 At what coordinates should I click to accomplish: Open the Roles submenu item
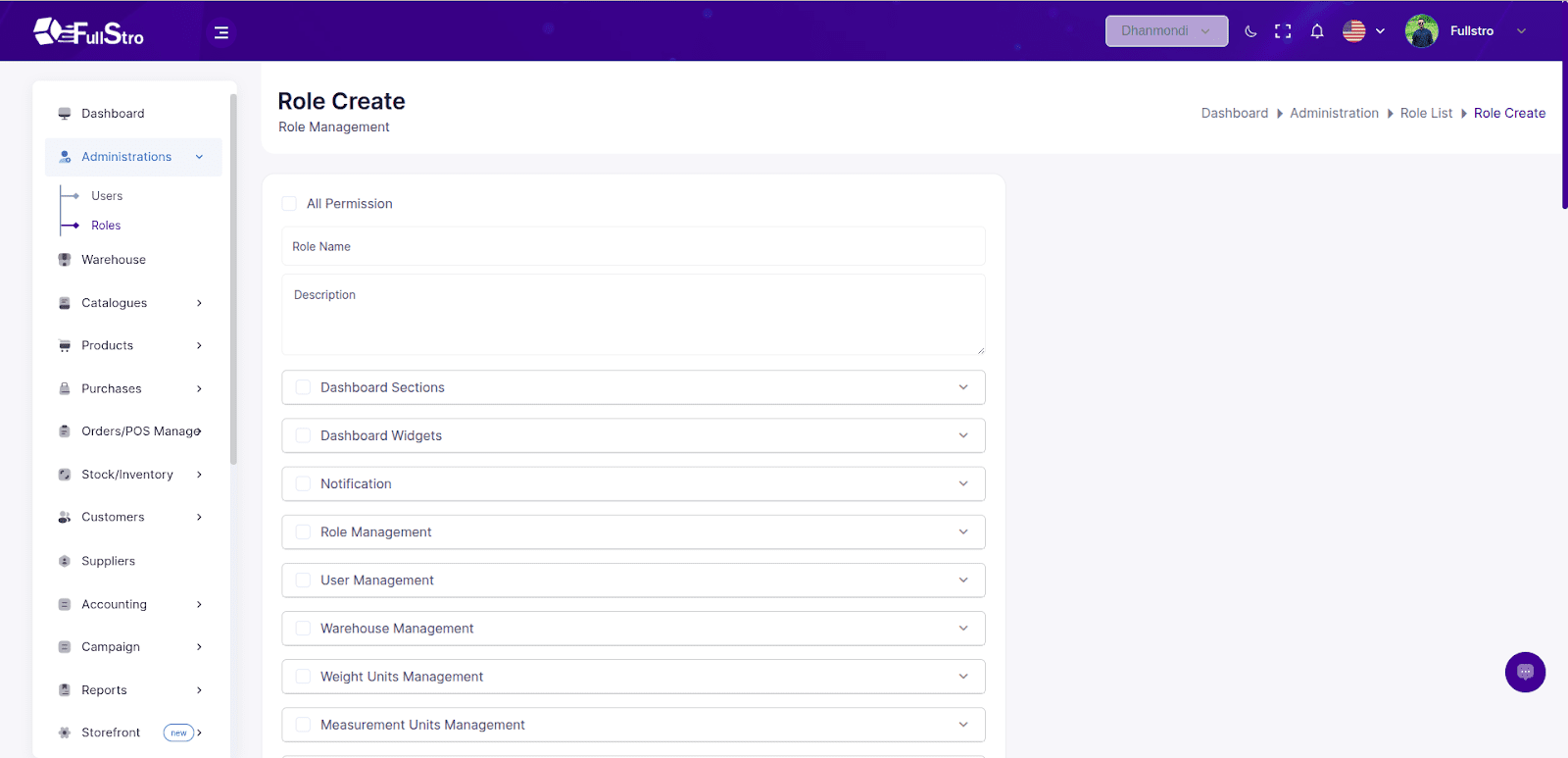pyautogui.click(x=106, y=226)
